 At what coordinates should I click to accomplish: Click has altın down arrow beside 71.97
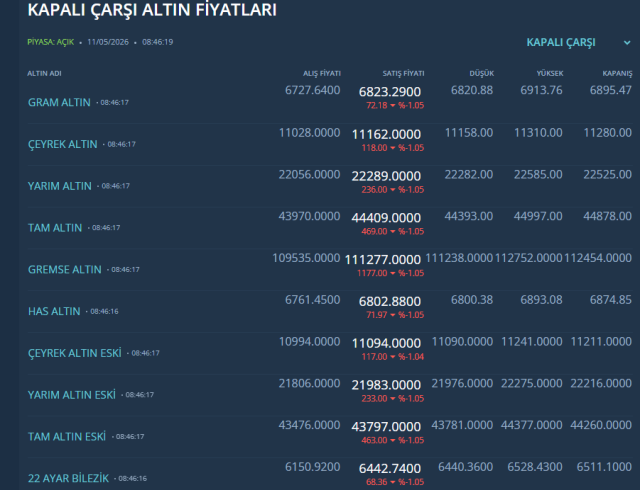393,315
